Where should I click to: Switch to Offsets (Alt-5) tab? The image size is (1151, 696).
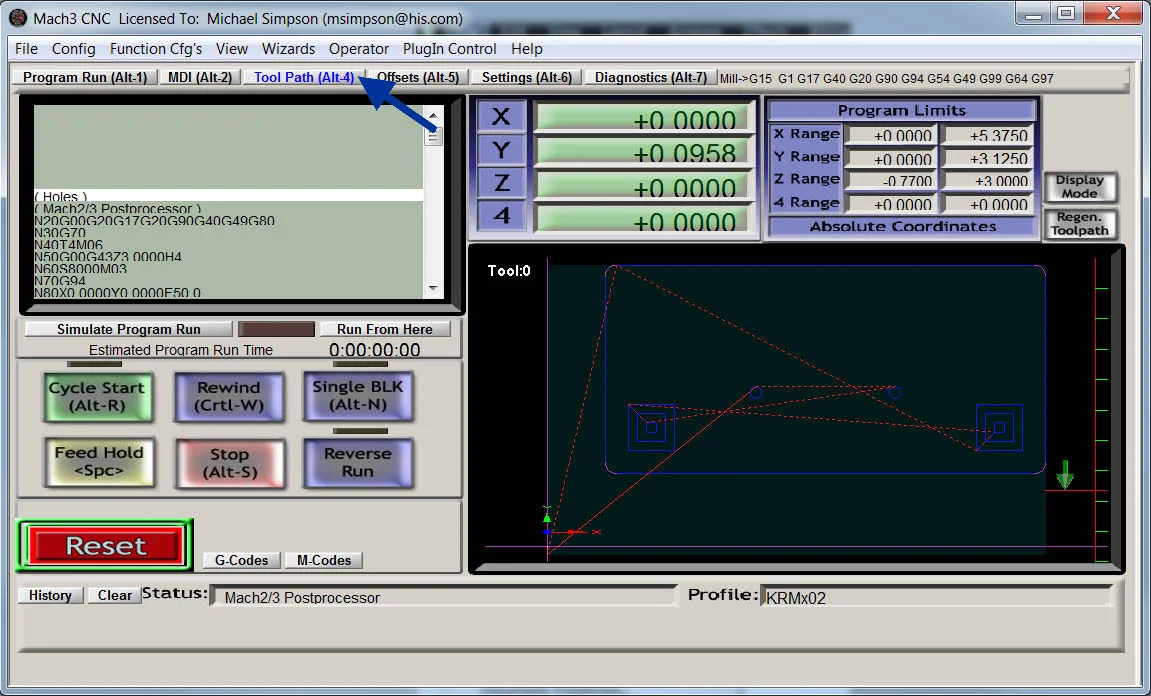[x=418, y=77]
